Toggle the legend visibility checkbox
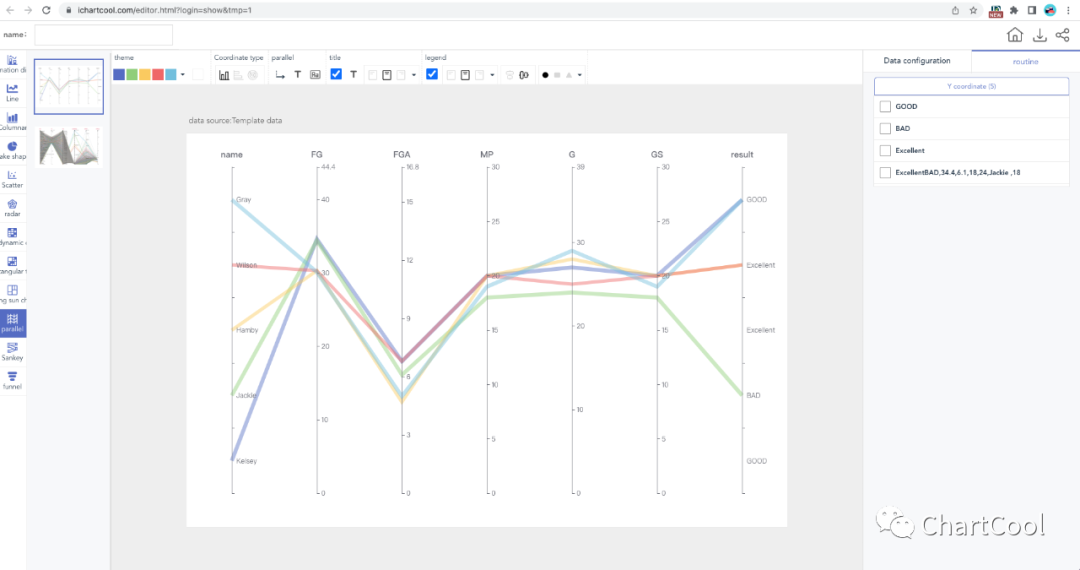Screen dimensions: 1080x570 point(432,74)
